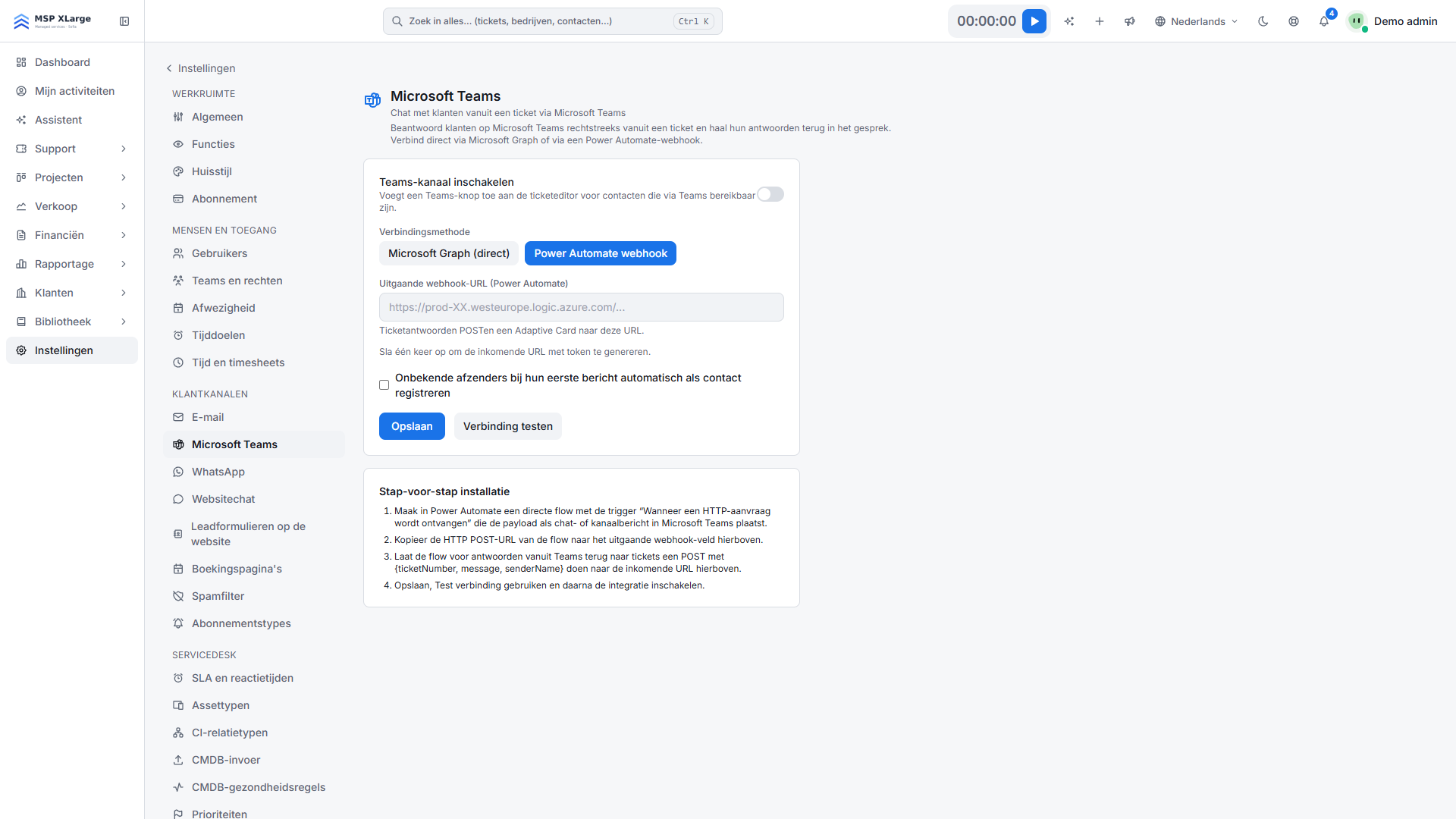The width and height of the screenshot is (1456, 819).
Task: Open Dashboard in main sidebar
Action: pos(72,62)
